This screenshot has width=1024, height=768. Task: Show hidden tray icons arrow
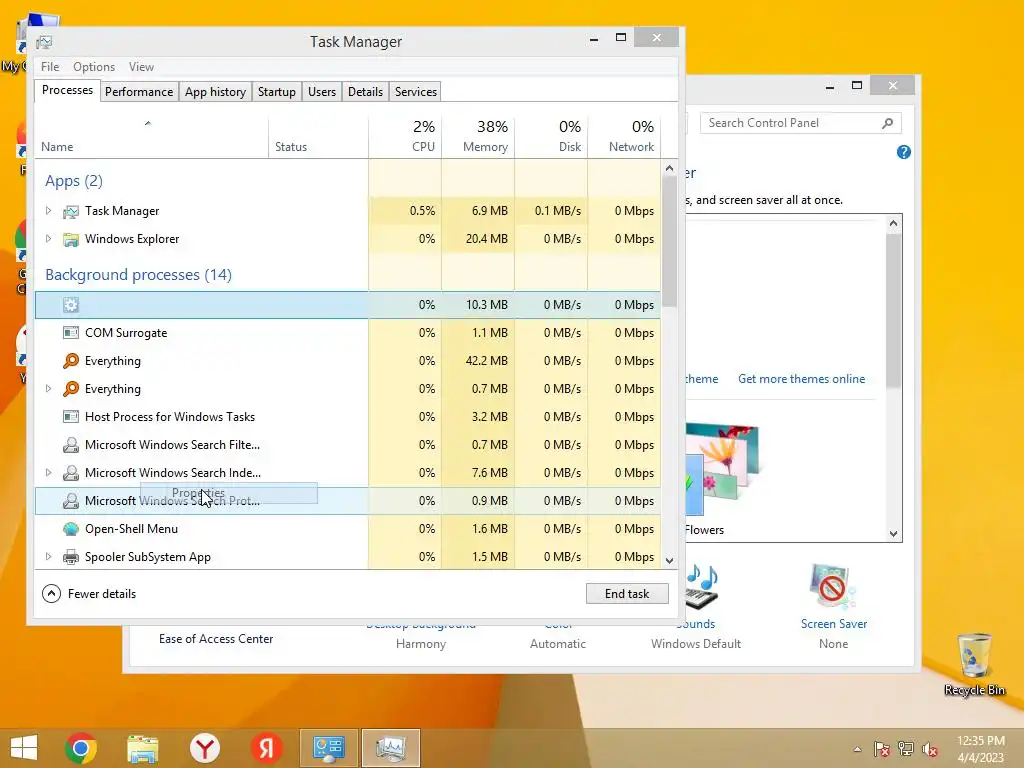(857, 750)
